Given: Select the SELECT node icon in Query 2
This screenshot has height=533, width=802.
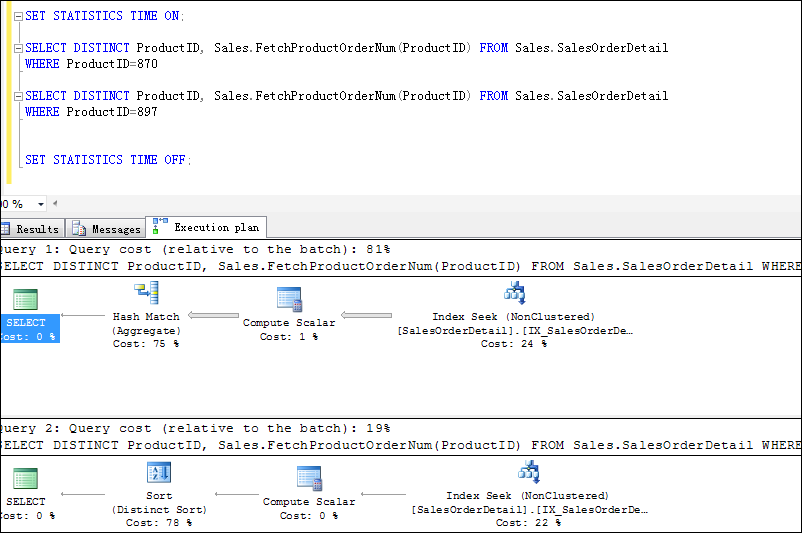Looking at the screenshot, I should [x=26, y=479].
